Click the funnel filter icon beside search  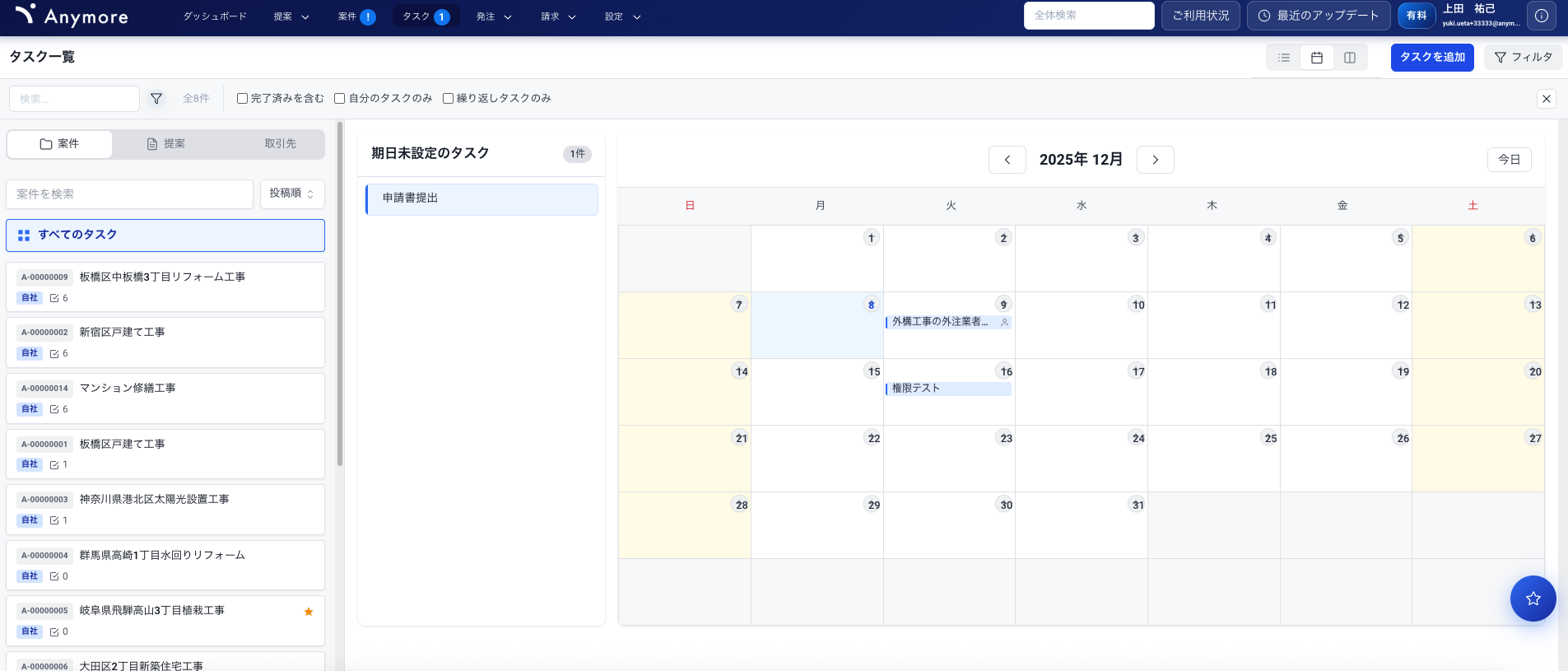click(x=156, y=99)
